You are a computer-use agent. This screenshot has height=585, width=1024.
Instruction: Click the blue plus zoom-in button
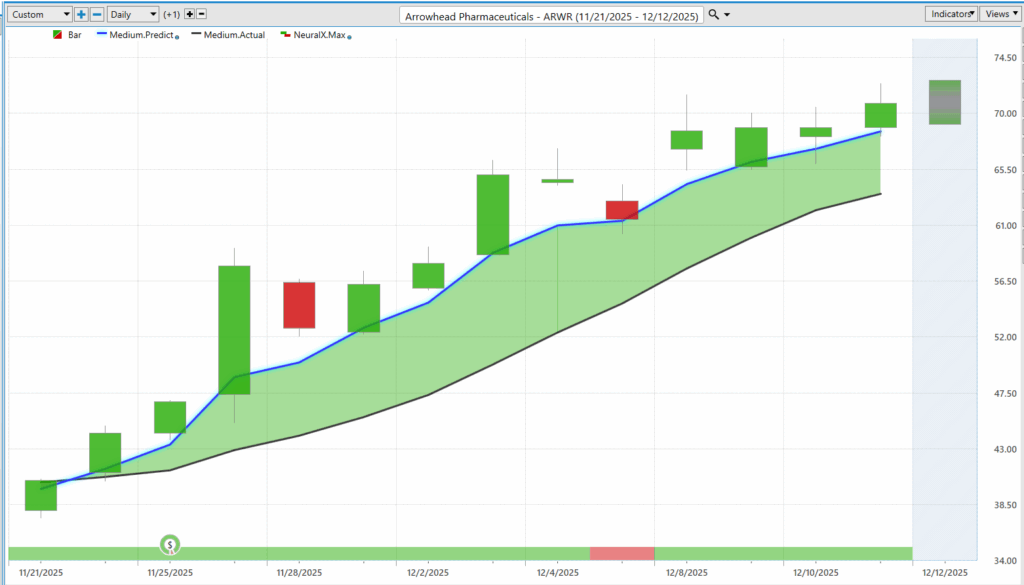(x=82, y=15)
